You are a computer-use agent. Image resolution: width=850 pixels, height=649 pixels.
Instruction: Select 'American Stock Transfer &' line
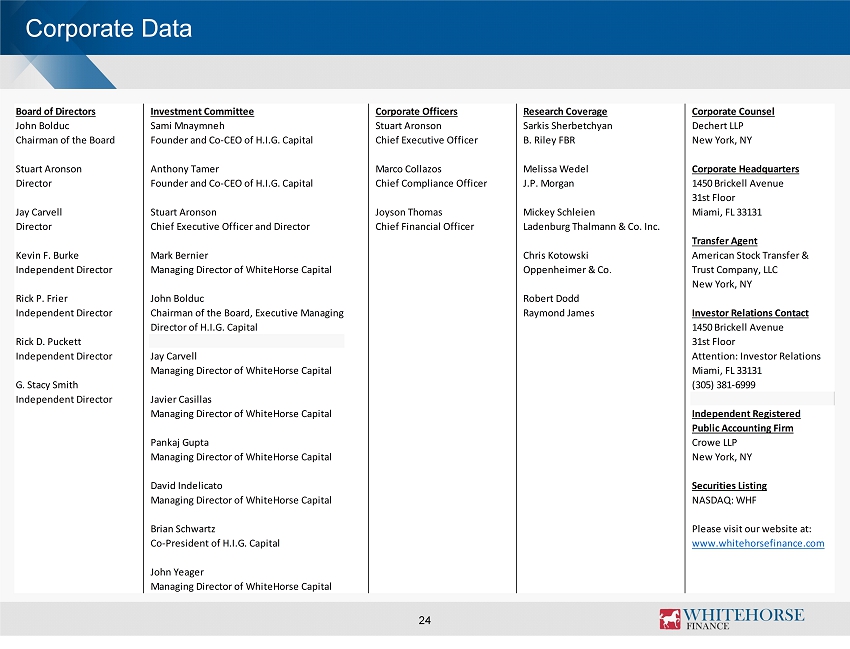[x=750, y=255]
